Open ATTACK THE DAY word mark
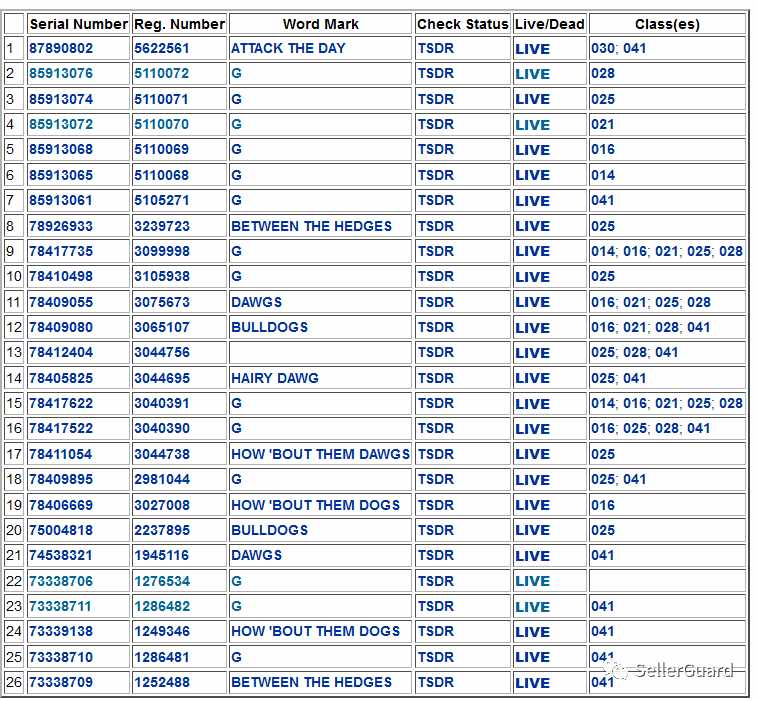 [288, 48]
